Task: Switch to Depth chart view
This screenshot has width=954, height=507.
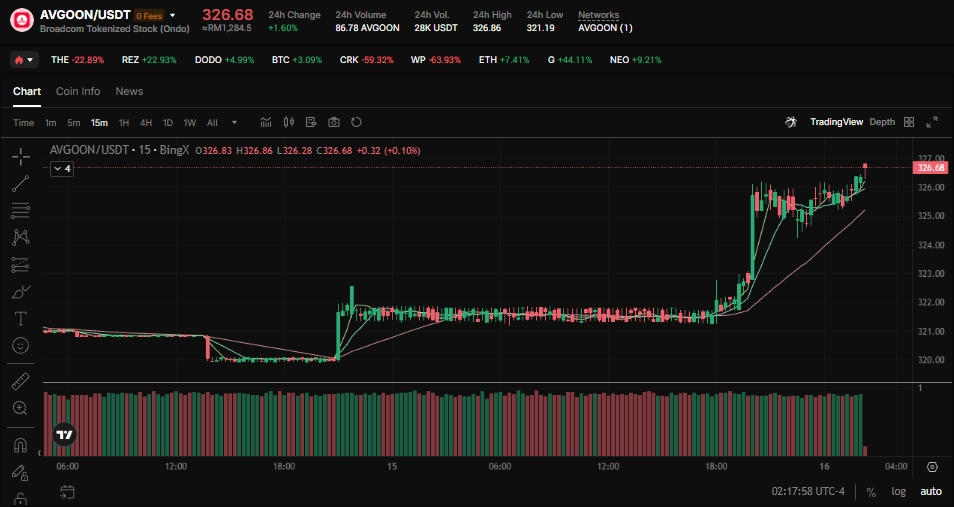Action: 882,122
